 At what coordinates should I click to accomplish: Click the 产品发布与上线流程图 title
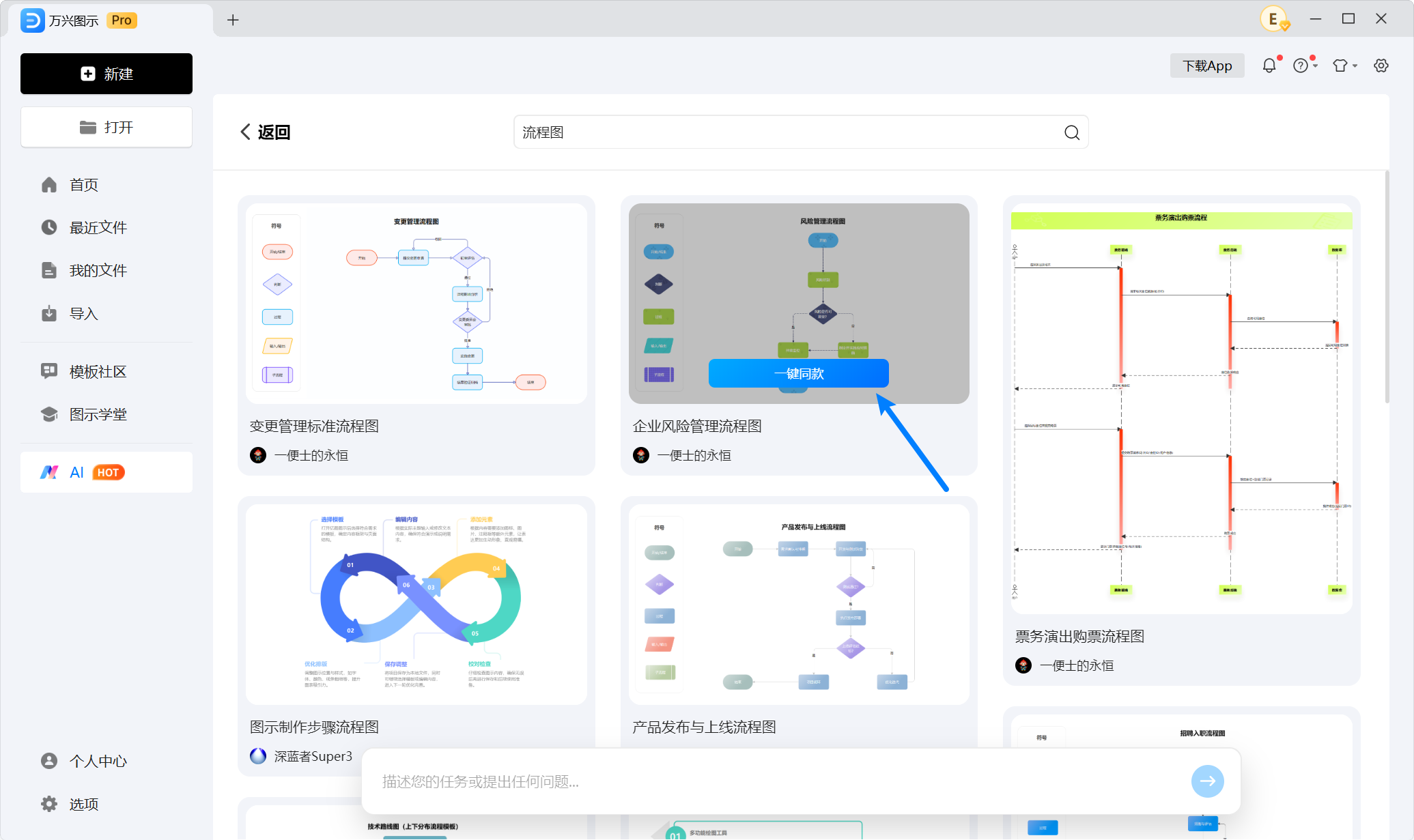[x=704, y=727]
